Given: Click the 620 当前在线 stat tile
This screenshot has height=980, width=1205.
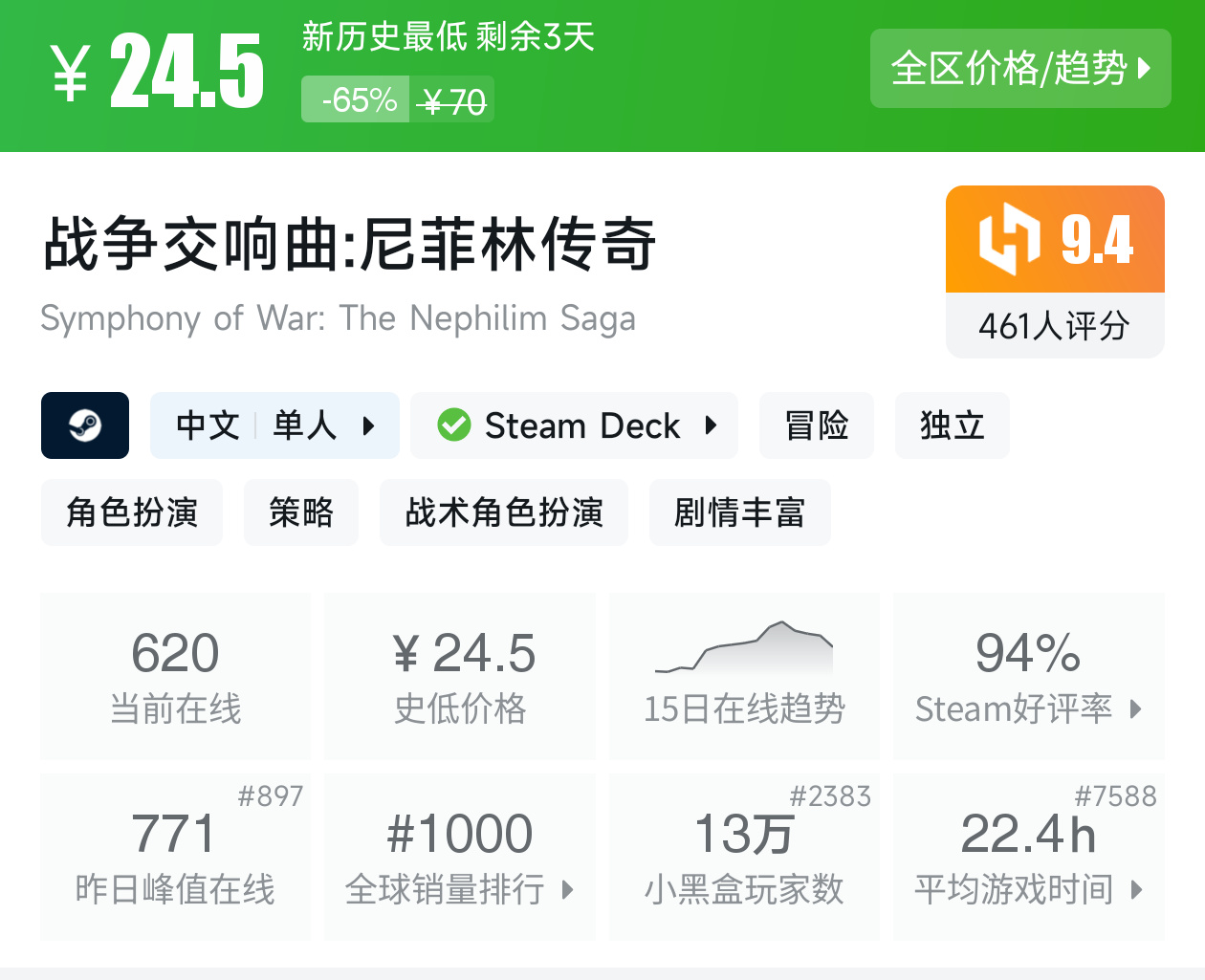Looking at the screenshot, I should (176, 675).
